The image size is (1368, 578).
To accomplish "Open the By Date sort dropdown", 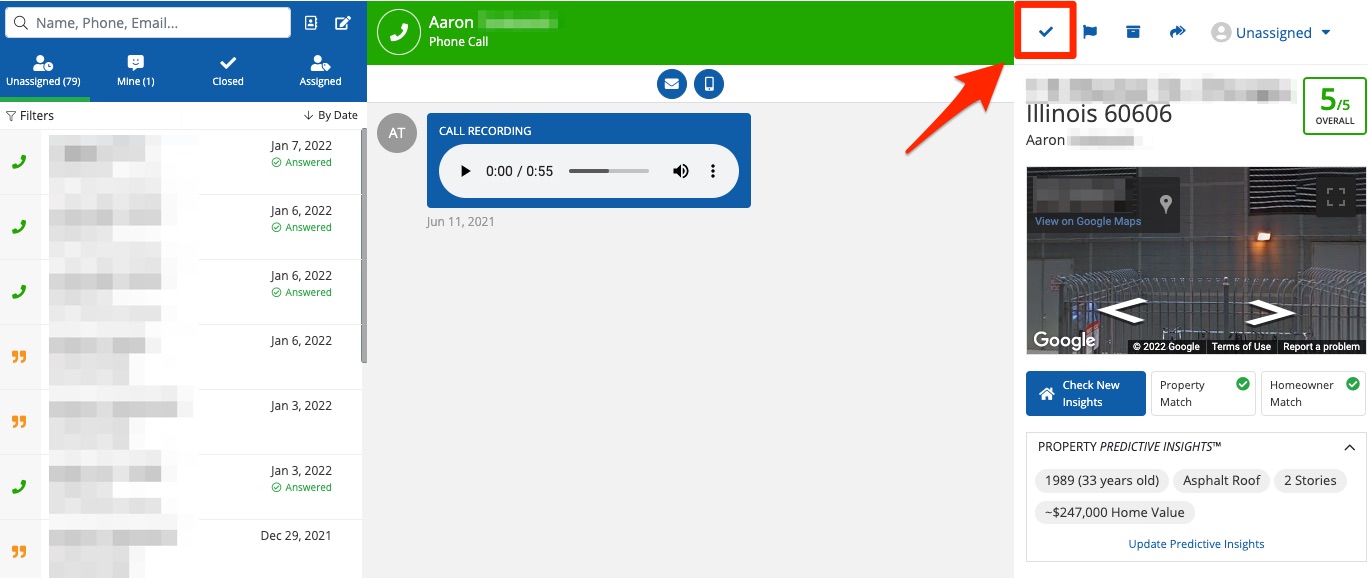I will tap(331, 115).
